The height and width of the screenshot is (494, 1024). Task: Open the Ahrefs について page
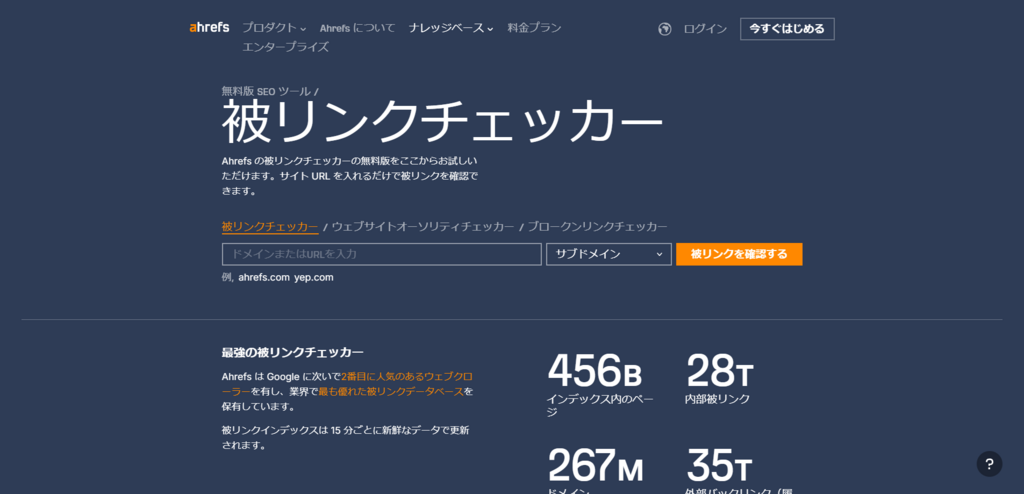pyautogui.click(x=357, y=28)
